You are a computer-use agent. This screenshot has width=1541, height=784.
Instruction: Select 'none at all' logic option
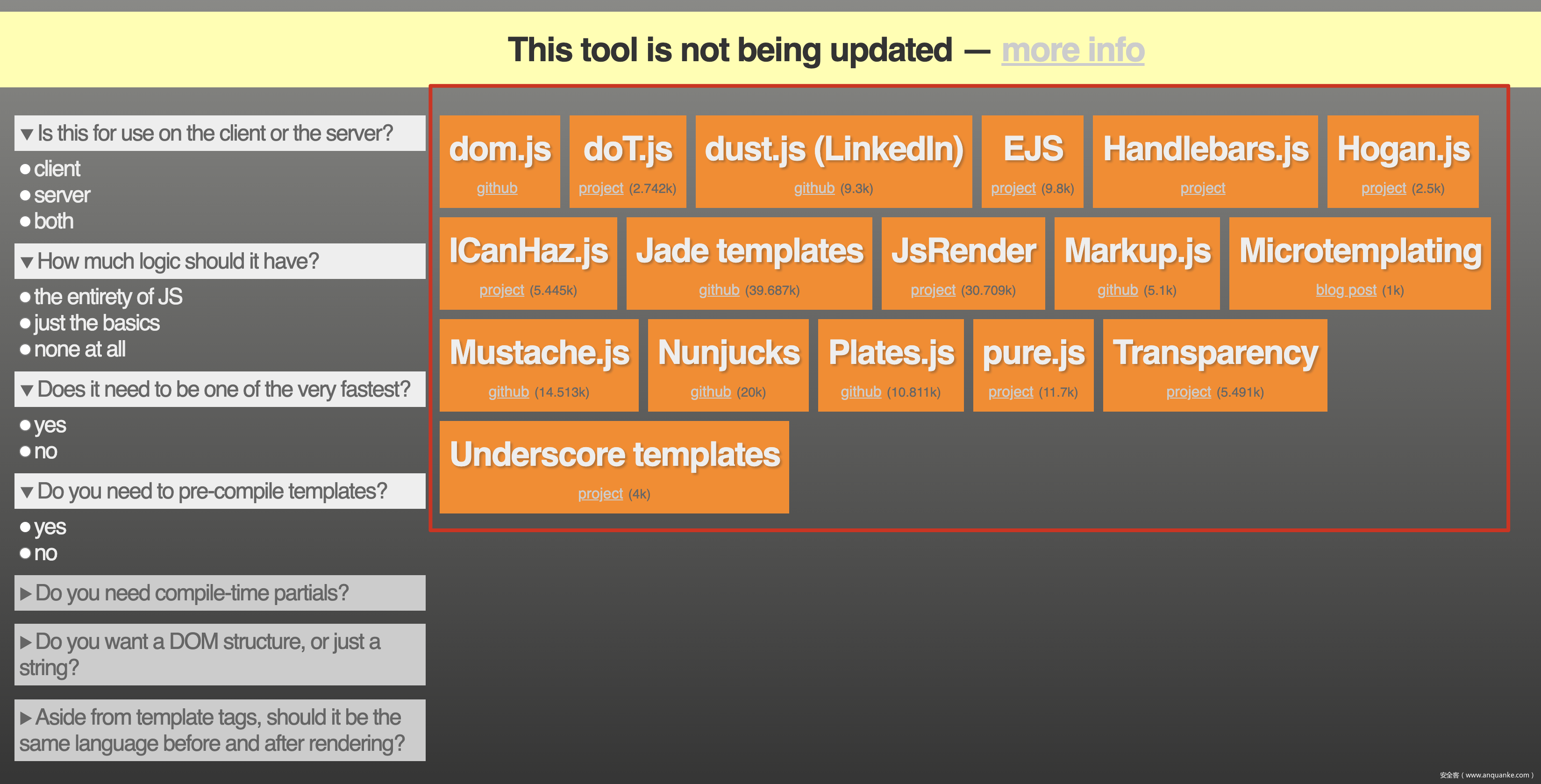[x=25, y=349]
